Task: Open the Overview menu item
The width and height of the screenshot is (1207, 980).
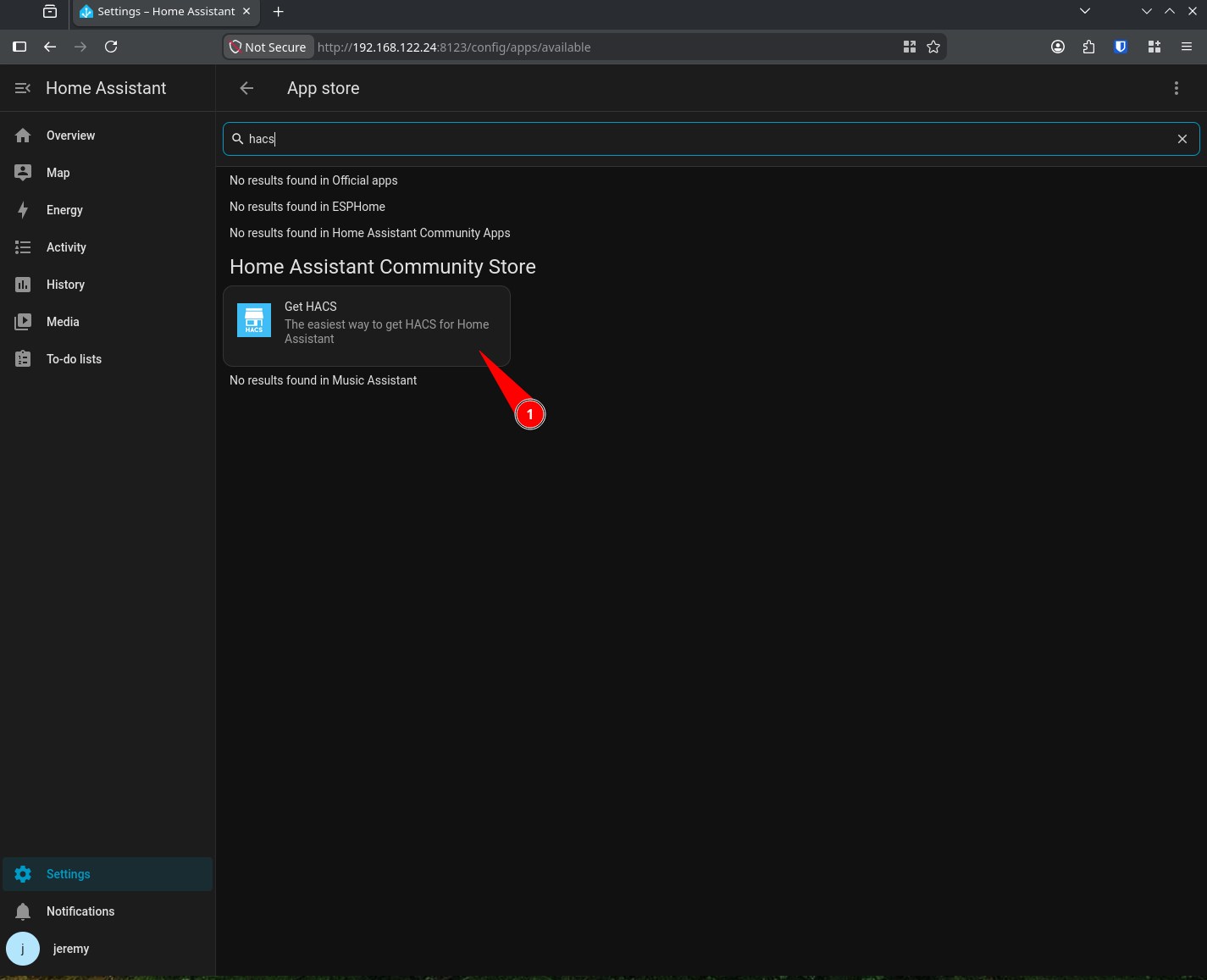Action: [x=108, y=136]
